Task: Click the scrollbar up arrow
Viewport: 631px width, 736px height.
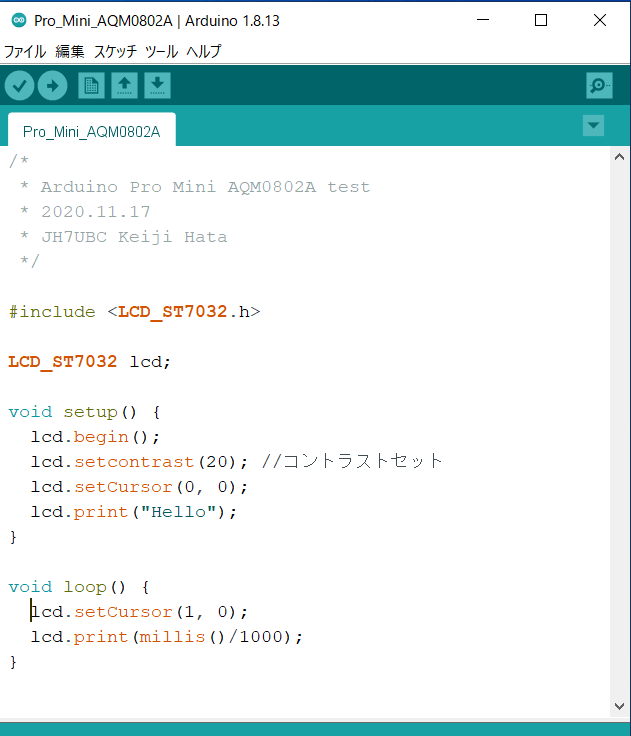Action: 619,157
